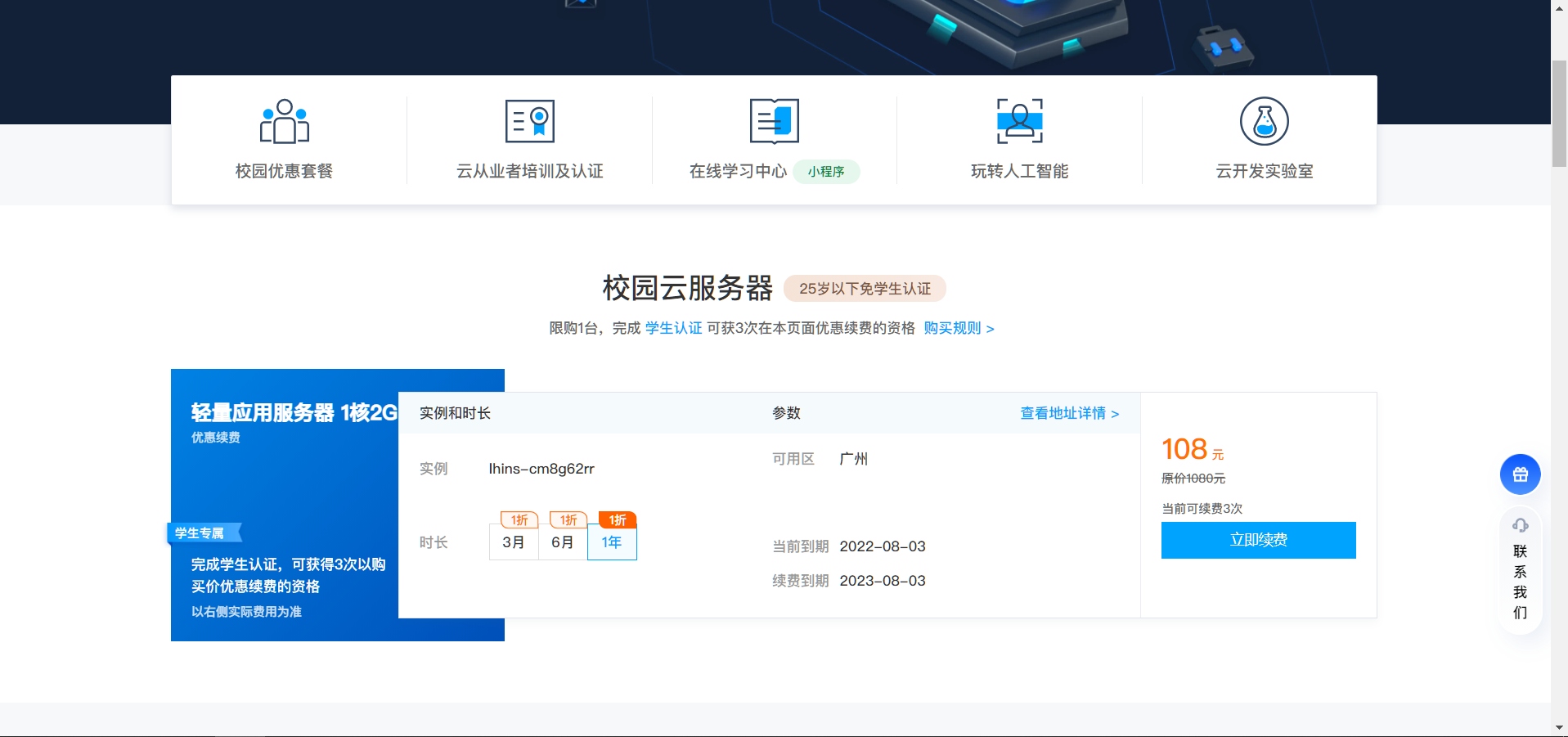Click the 当前可续费3次 text
Viewport: 1568px width, 737px height.
click(x=1202, y=509)
